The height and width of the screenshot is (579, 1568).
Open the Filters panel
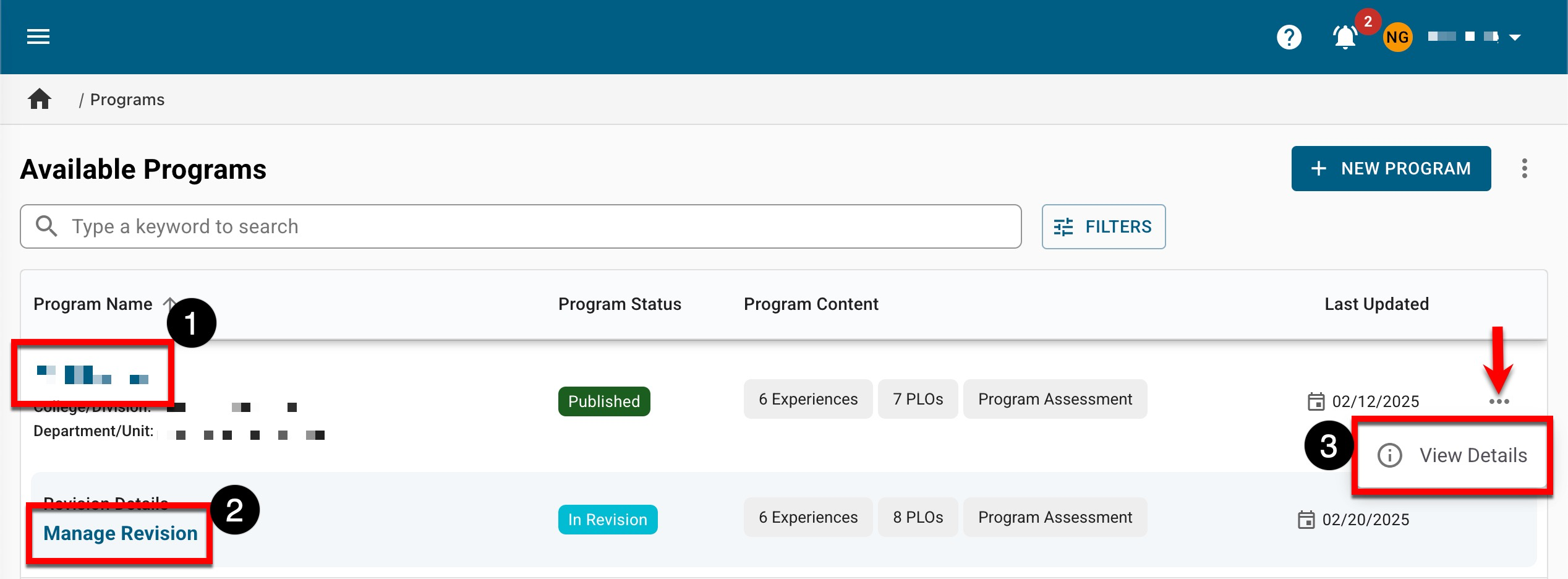1103,226
